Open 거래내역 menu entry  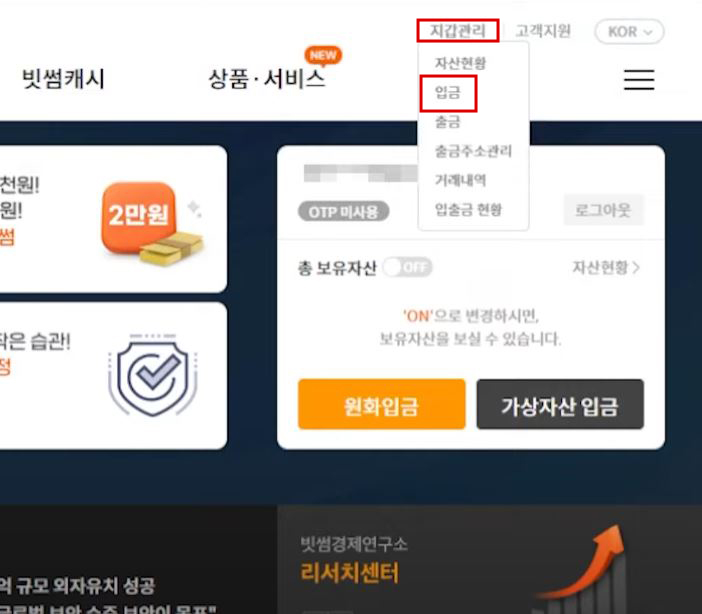click(x=460, y=180)
